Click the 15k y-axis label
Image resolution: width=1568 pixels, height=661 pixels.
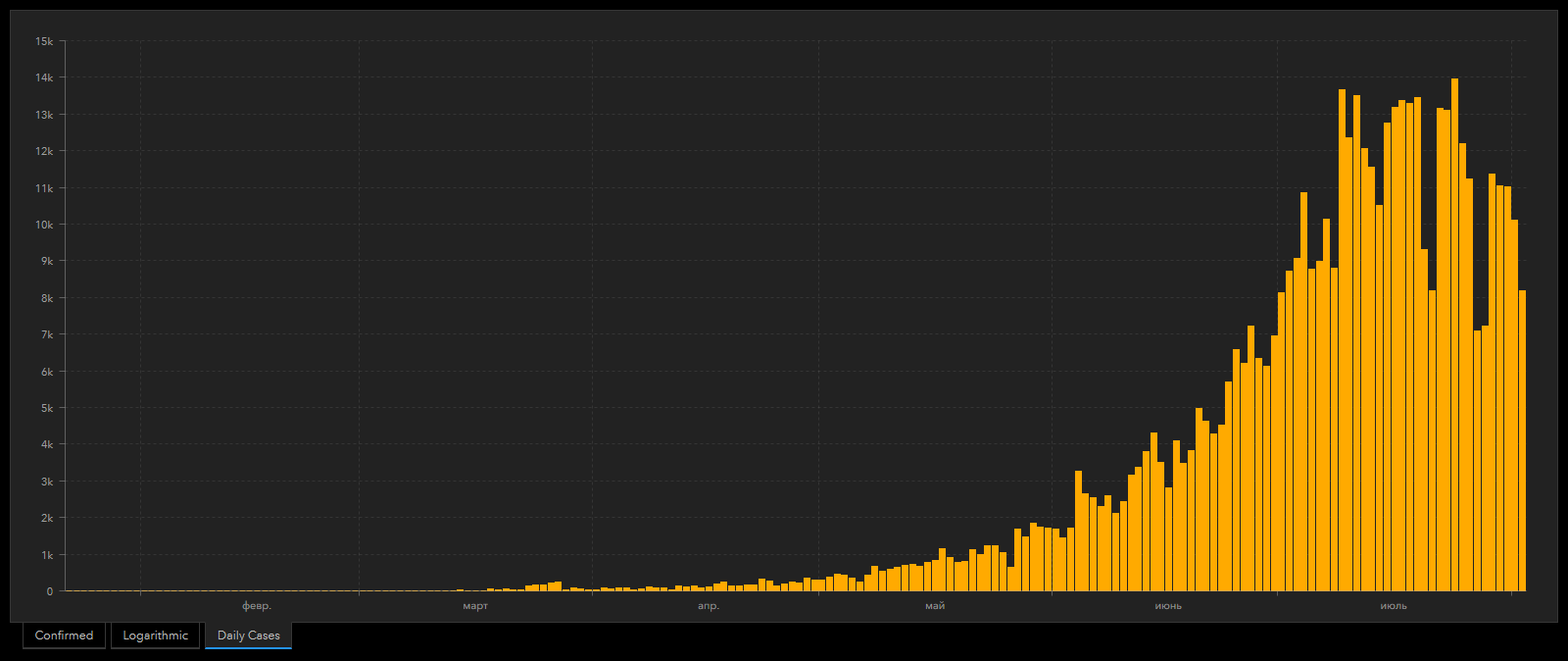point(44,41)
